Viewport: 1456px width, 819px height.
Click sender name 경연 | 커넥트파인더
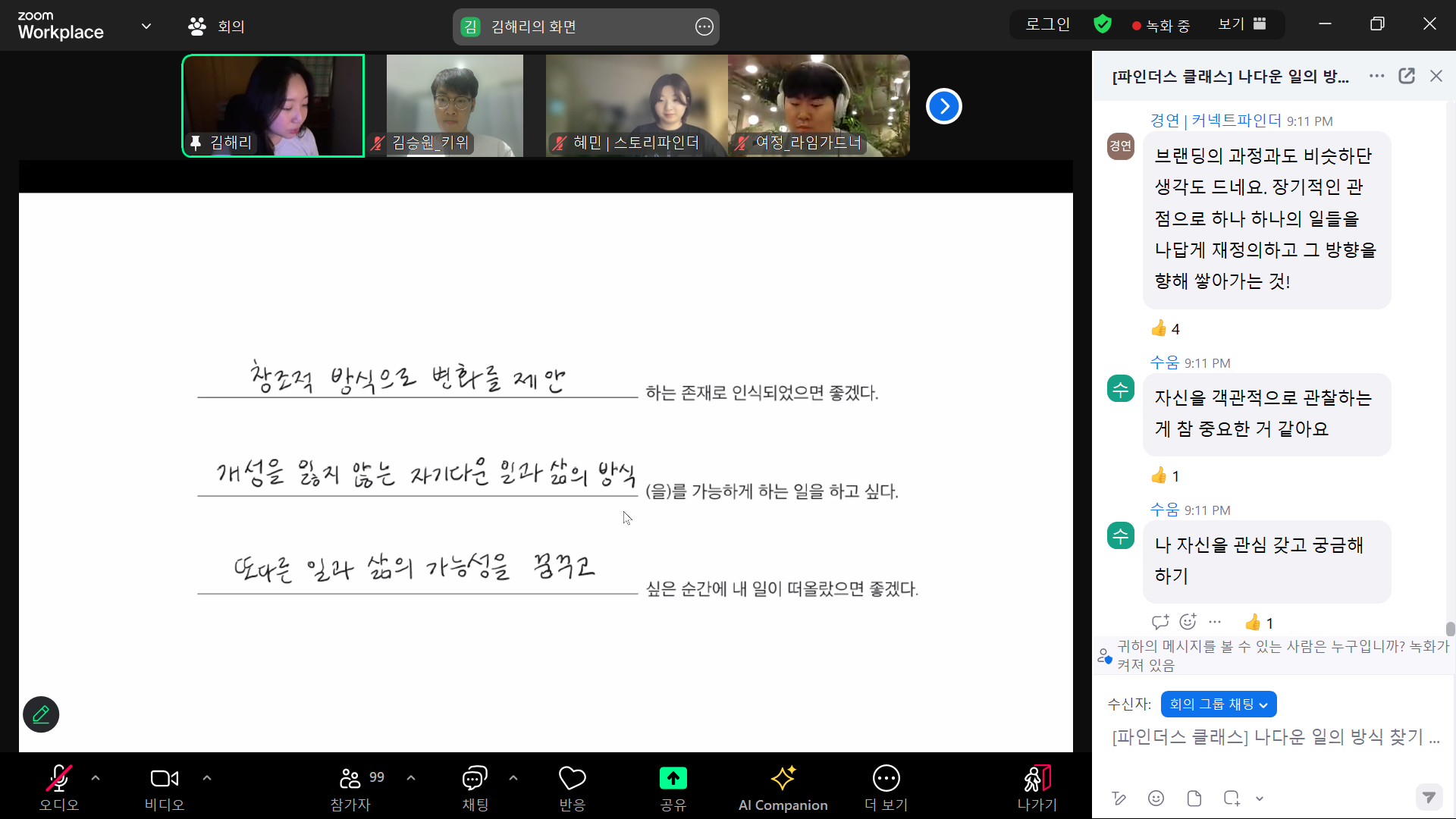(x=1216, y=121)
